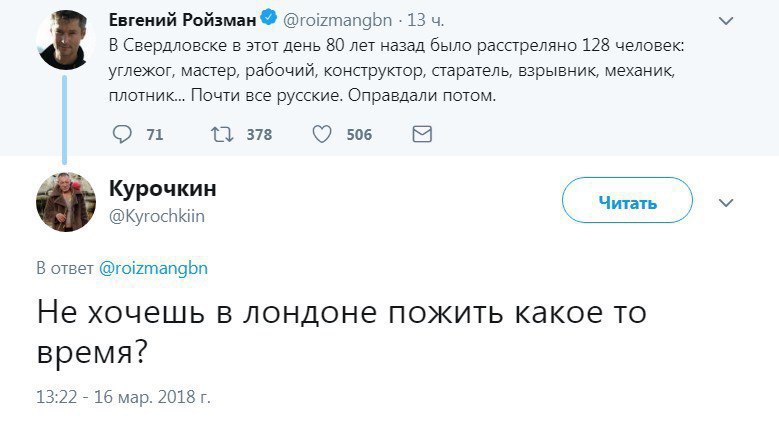Image resolution: width=779 pixels, height=424 pixels.
Task: Send tweet via direct message envelope icon
Action: tap(422, 134)
